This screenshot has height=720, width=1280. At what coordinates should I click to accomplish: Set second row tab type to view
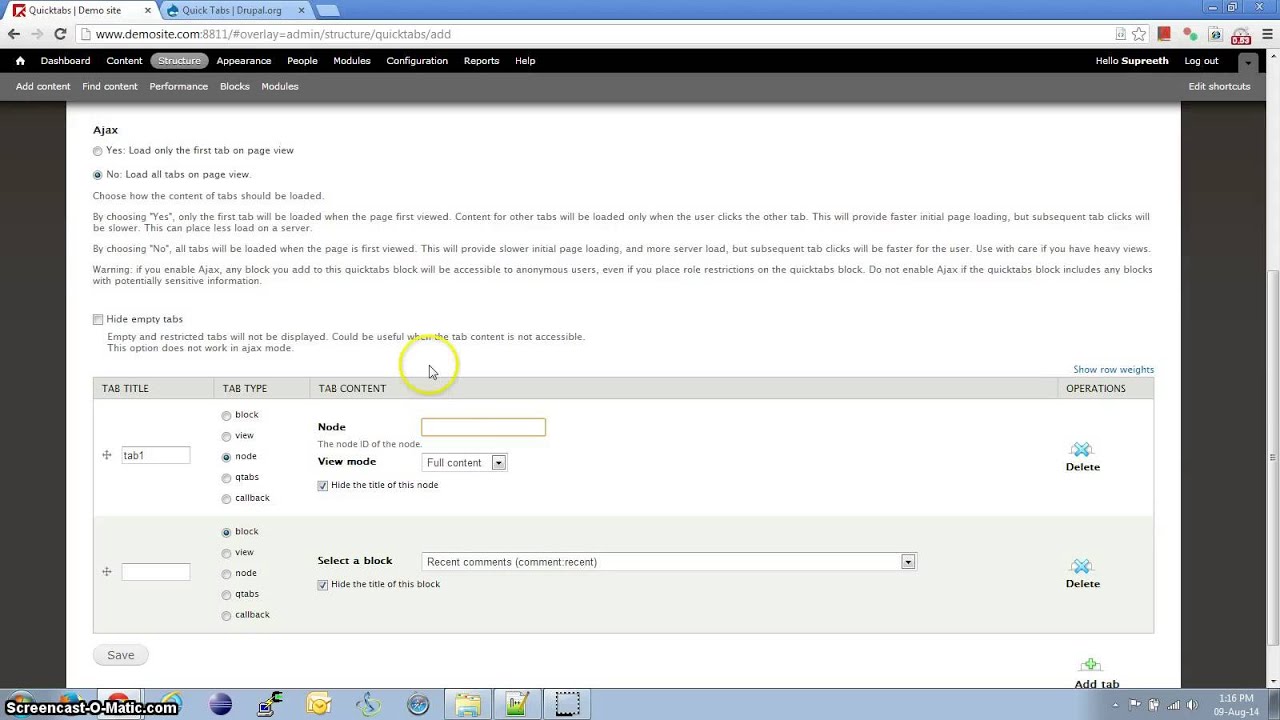click(227, 554)
